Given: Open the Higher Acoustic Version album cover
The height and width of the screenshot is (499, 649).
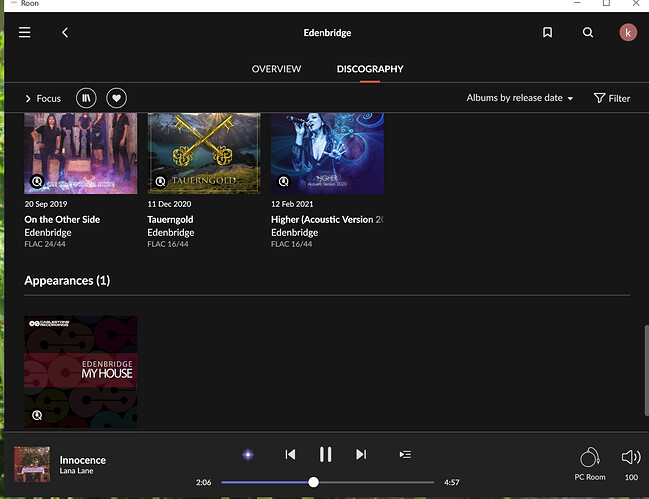Looking at the screenshot, I should pos(327,154).
